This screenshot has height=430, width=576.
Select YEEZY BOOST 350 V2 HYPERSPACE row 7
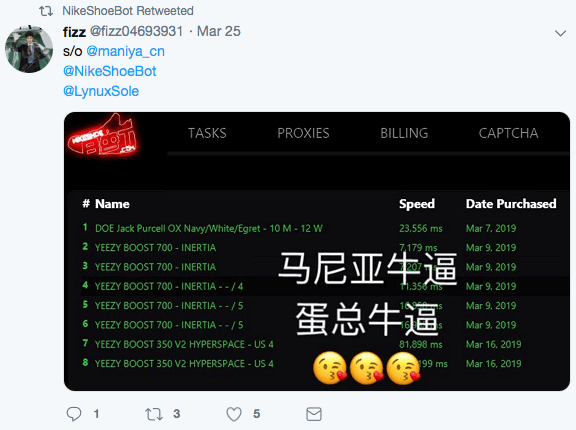click(x=320, y=344)
